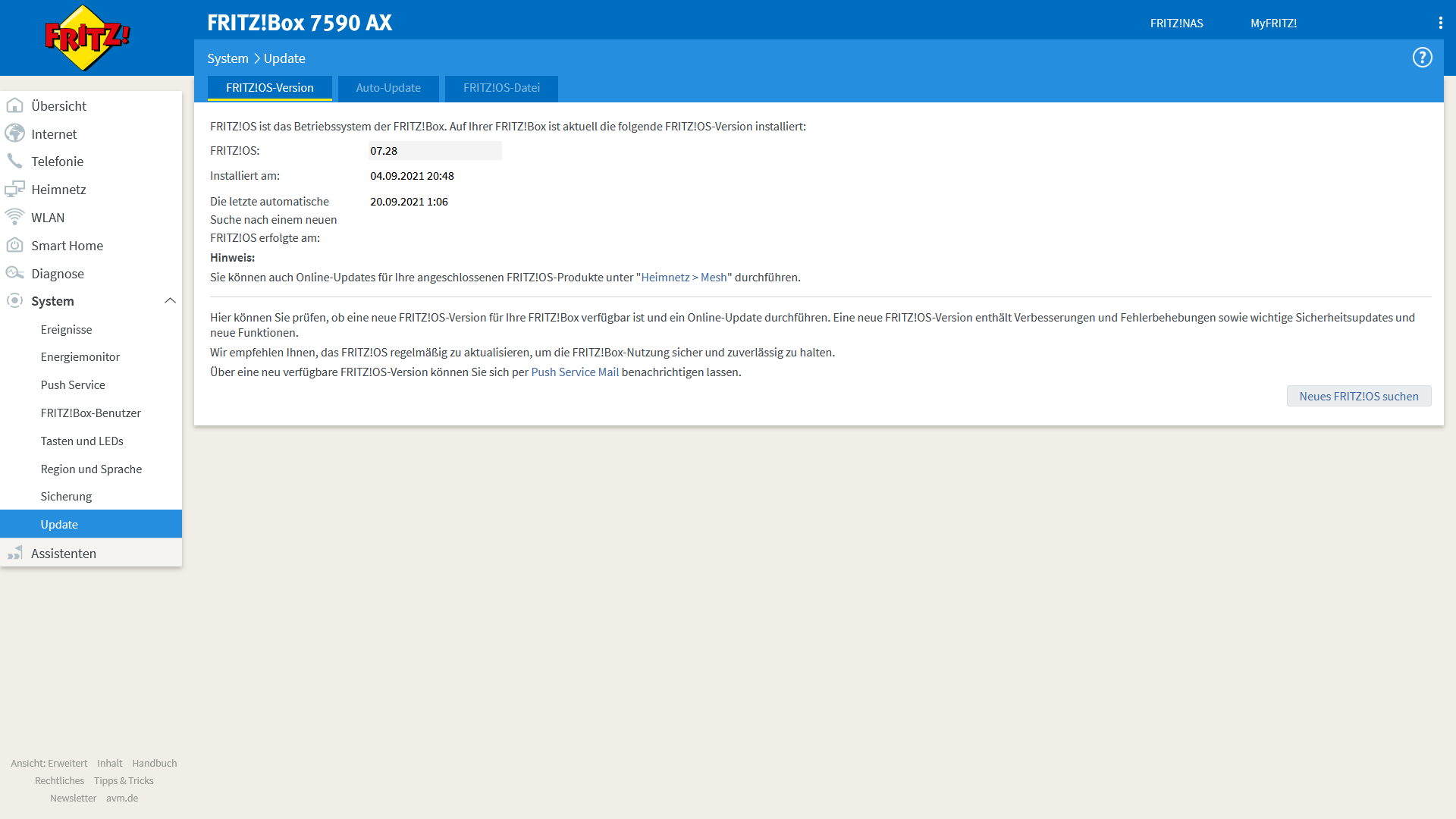Viewport: 1456px width, 819px height.
Task: Click the Diagnose icon in sidebar
Action: (14, 273)
